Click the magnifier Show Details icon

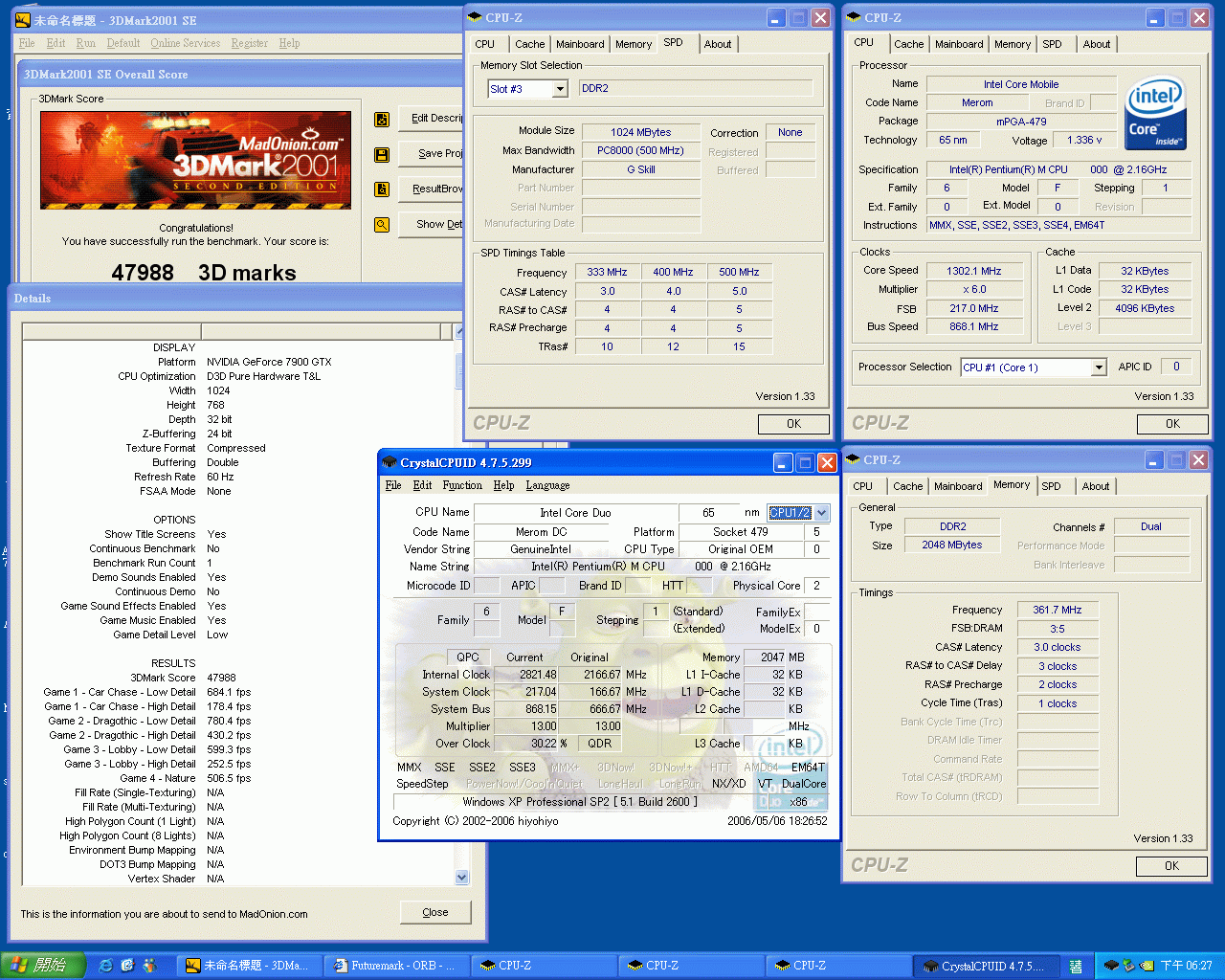pos(382,225)
